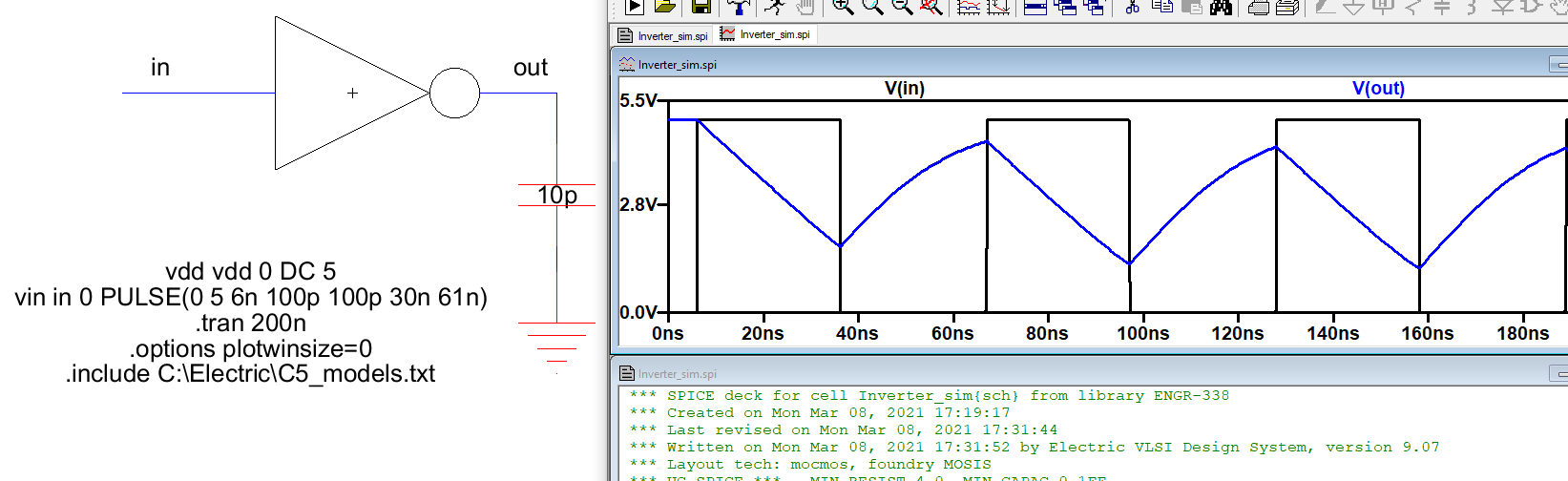Click the zoom-to-fit magnifier with red cross
This screenshot has width=1568, height=481.
pos(930,8)
